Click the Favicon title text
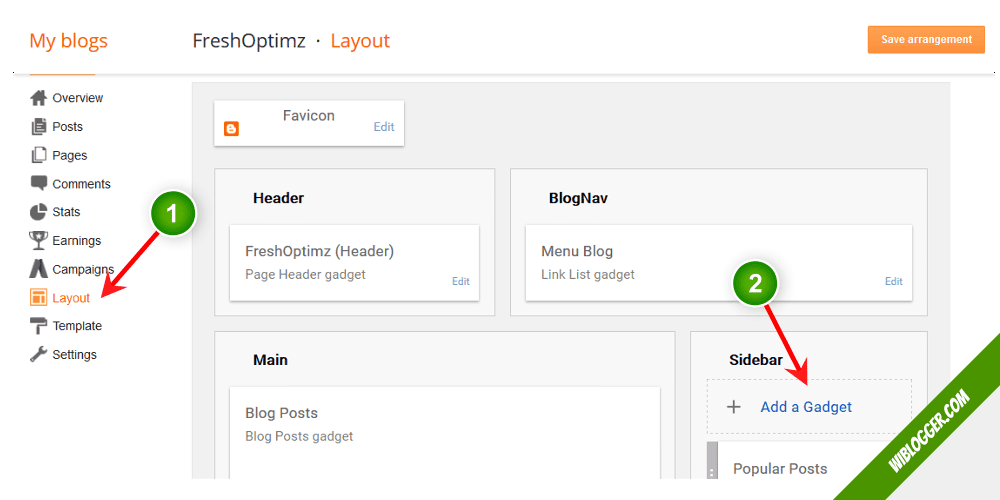The height and width of the screenshot is (500, 1000). click(309, 116)
